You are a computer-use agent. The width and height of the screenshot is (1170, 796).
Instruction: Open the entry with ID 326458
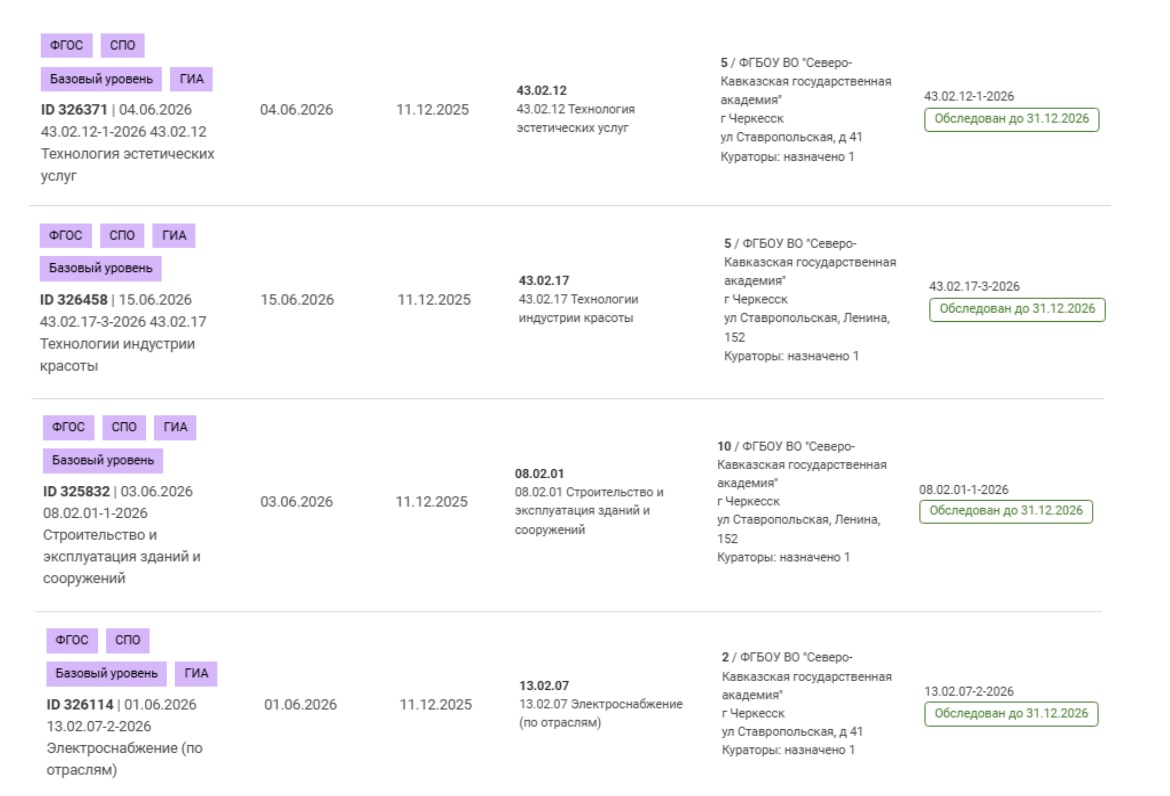click(75, 299)
